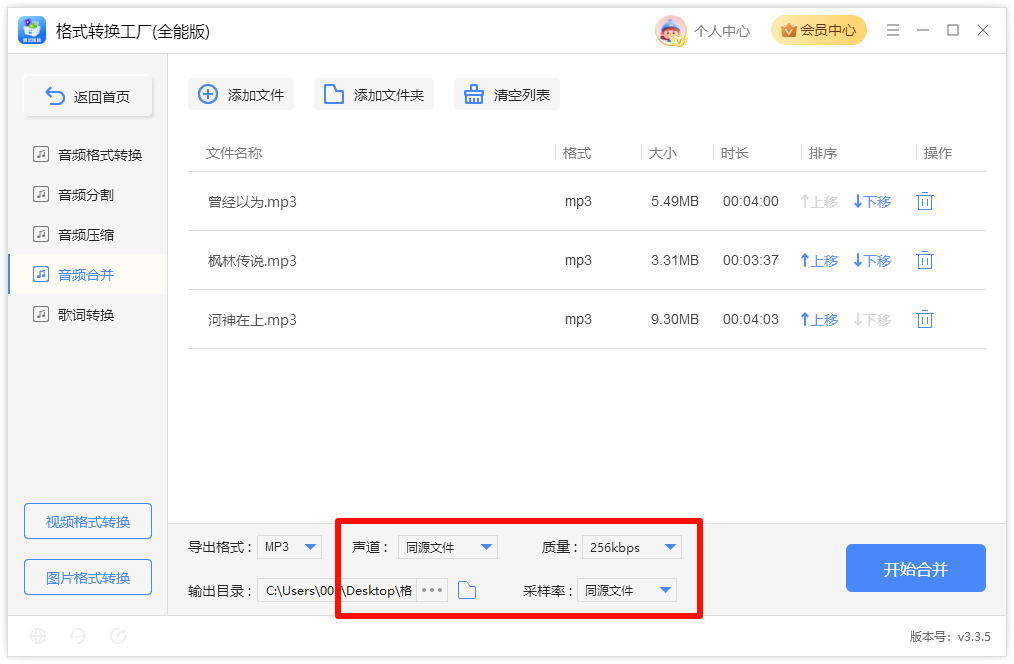Click 5.49MB size of 曾经以为.mp3
Image resolution: width=1014 pixels, height=664 pixels.
click(674, 201)
